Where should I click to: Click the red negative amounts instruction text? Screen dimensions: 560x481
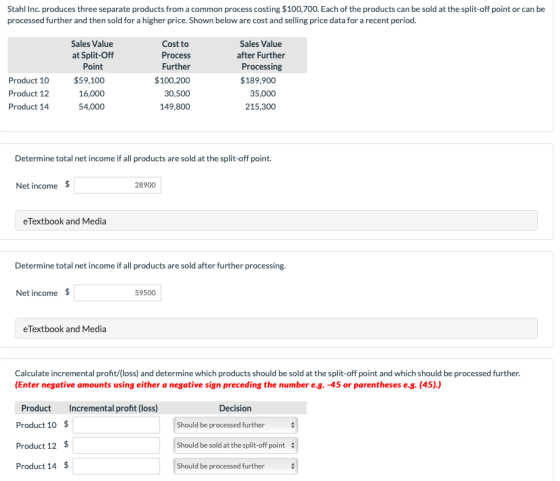point(228,385)
